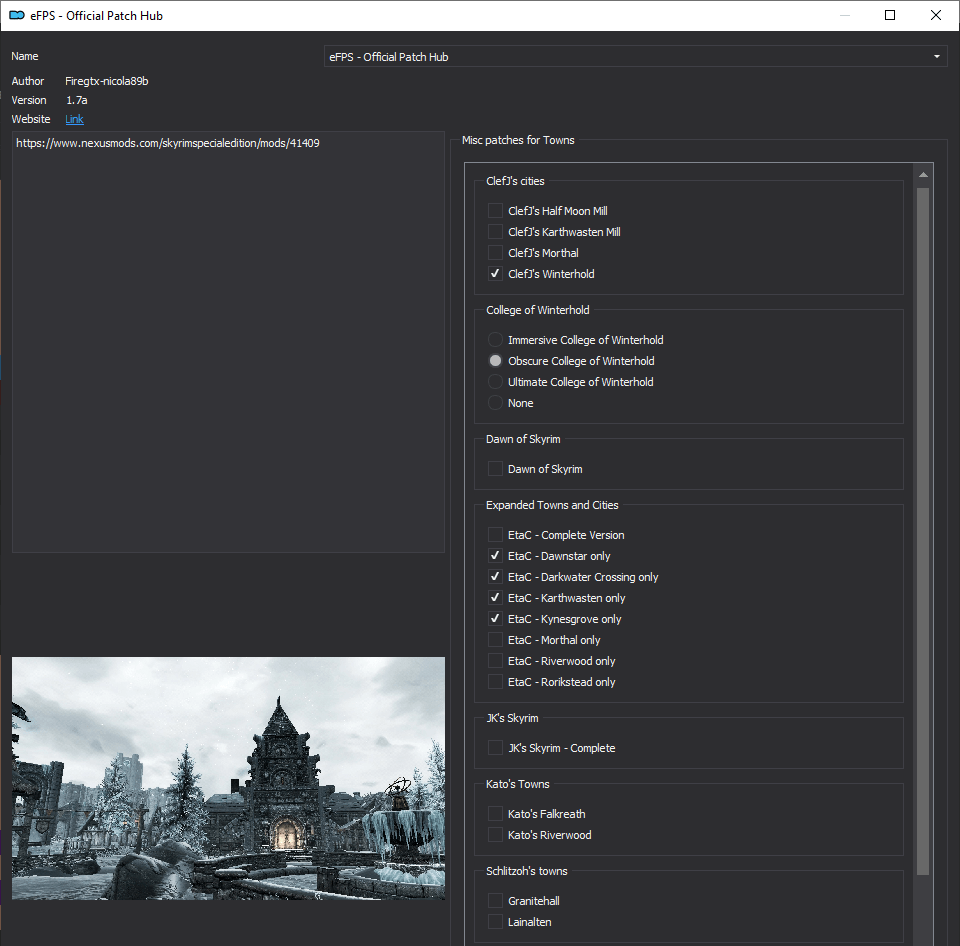This screenshot has height=946, width=960.
Task: Open the website Link
Action: (74, 119)
